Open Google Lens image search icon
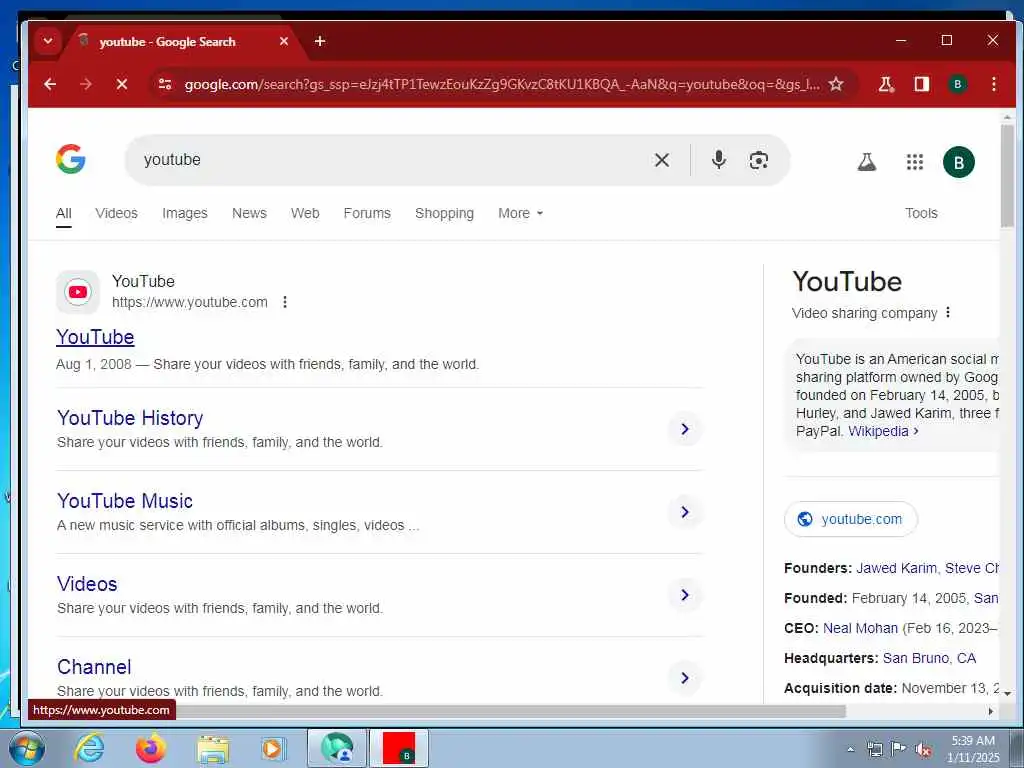Image resolution: width=1024 pixels, height=768 pixels. pyautogui.click(x=758, y=160)
